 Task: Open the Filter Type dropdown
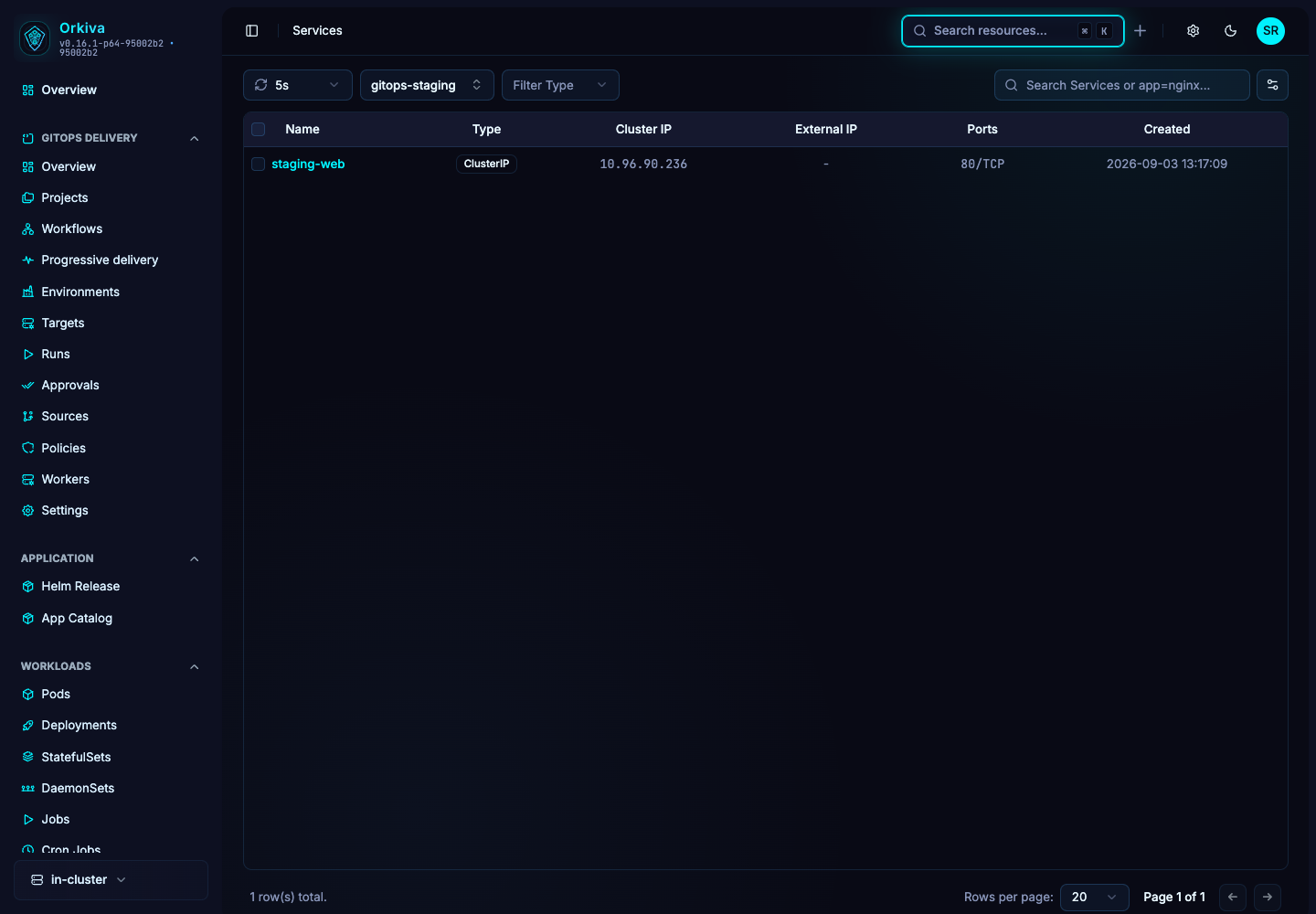tap(560, 85)
